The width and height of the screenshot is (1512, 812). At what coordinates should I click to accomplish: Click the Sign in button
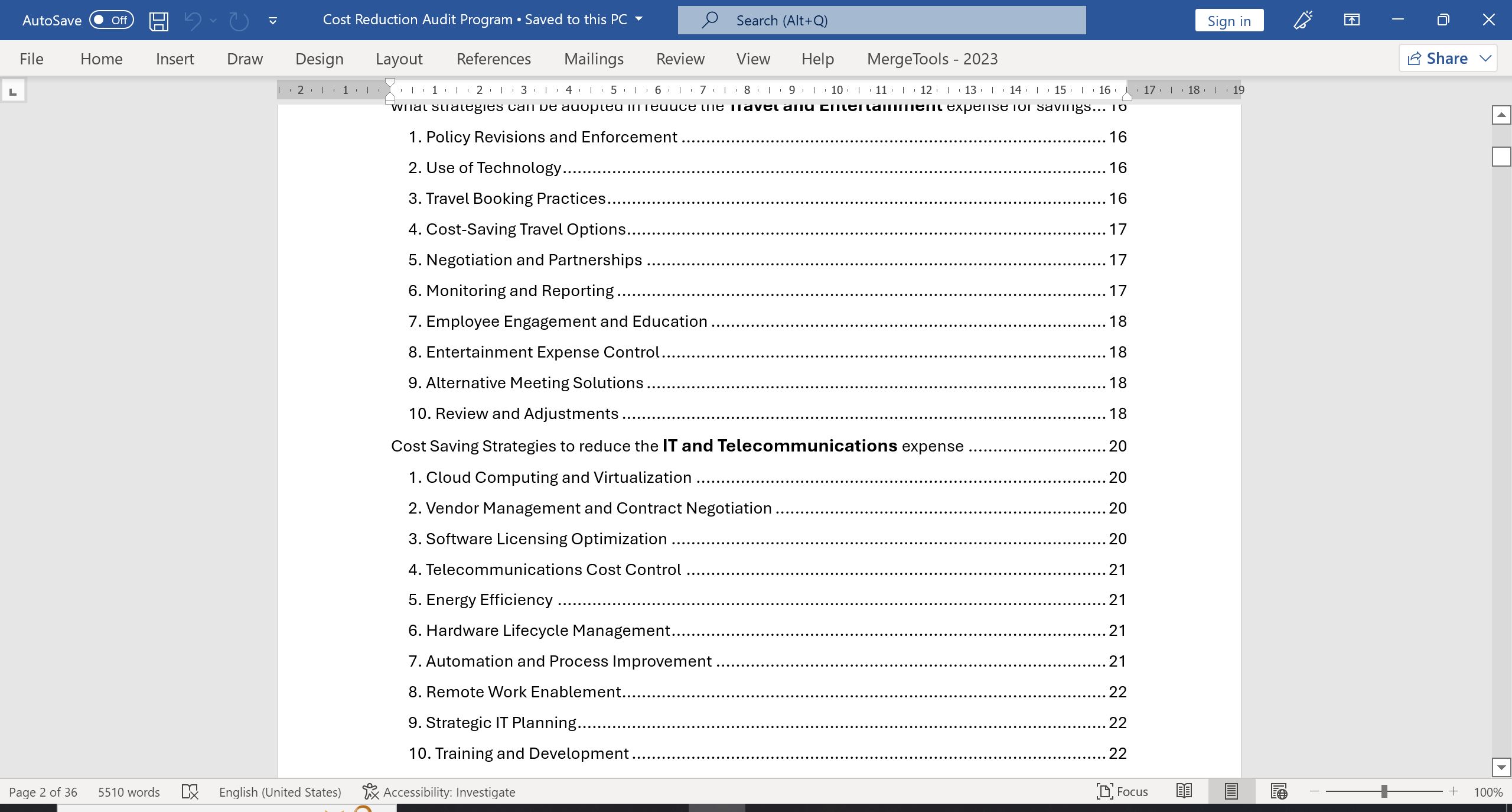coord(1228,21)
